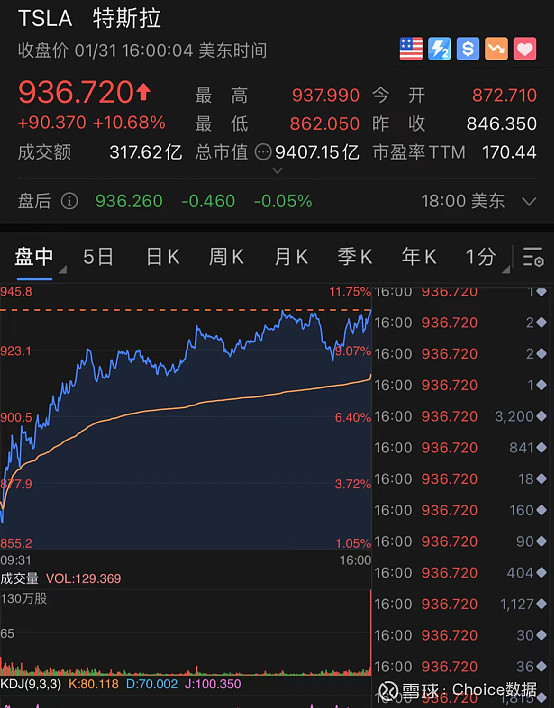554x708 pixels.
Task: Tap after-hours price 936.260
Action: [129, 201]
